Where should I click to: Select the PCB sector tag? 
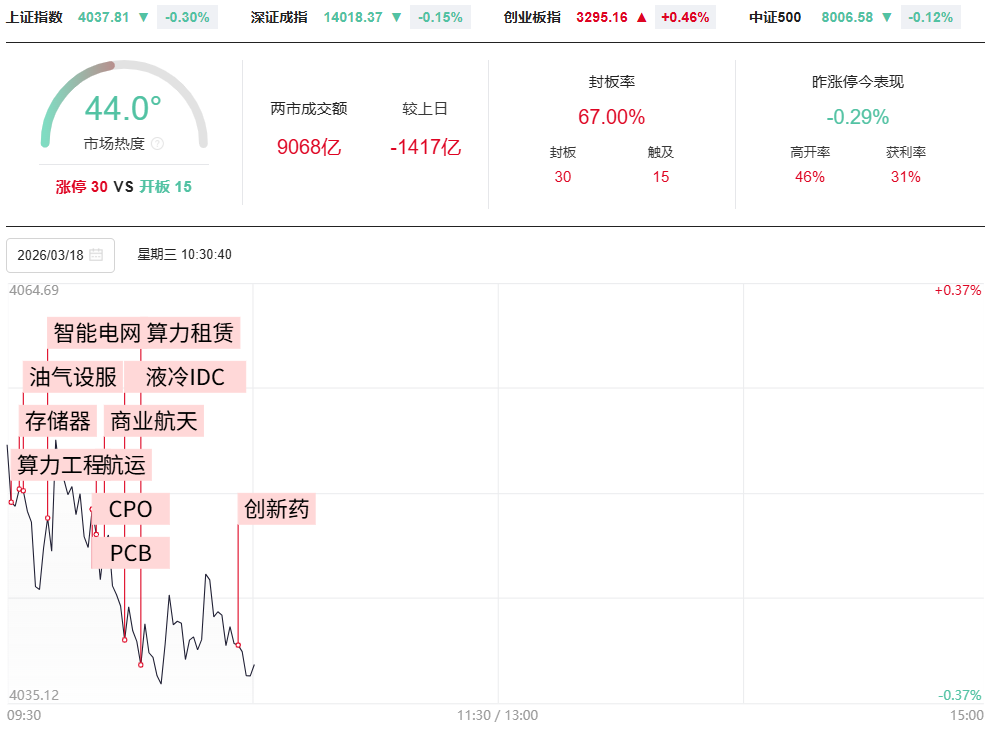click(x=131, y=552)
